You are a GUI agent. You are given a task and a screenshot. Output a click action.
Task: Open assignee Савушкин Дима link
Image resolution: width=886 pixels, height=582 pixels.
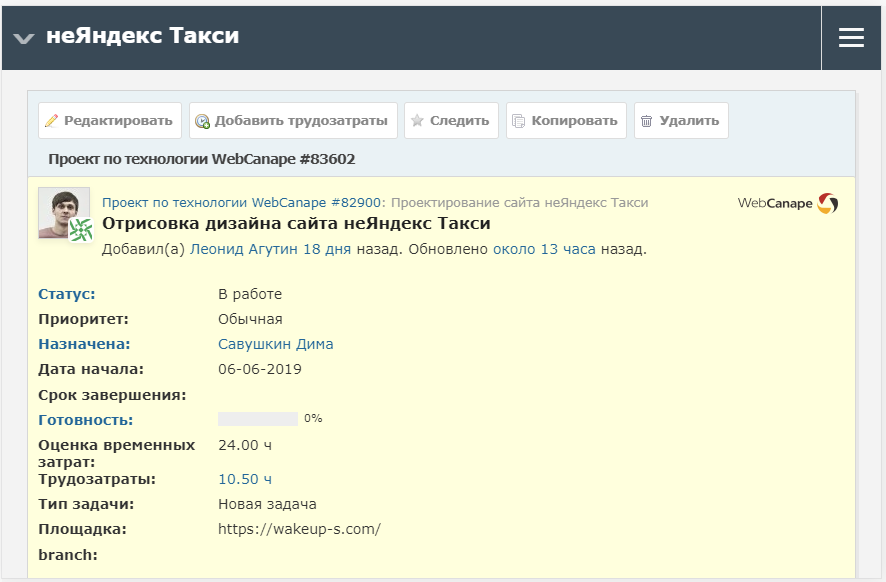[x=276, y=344]
